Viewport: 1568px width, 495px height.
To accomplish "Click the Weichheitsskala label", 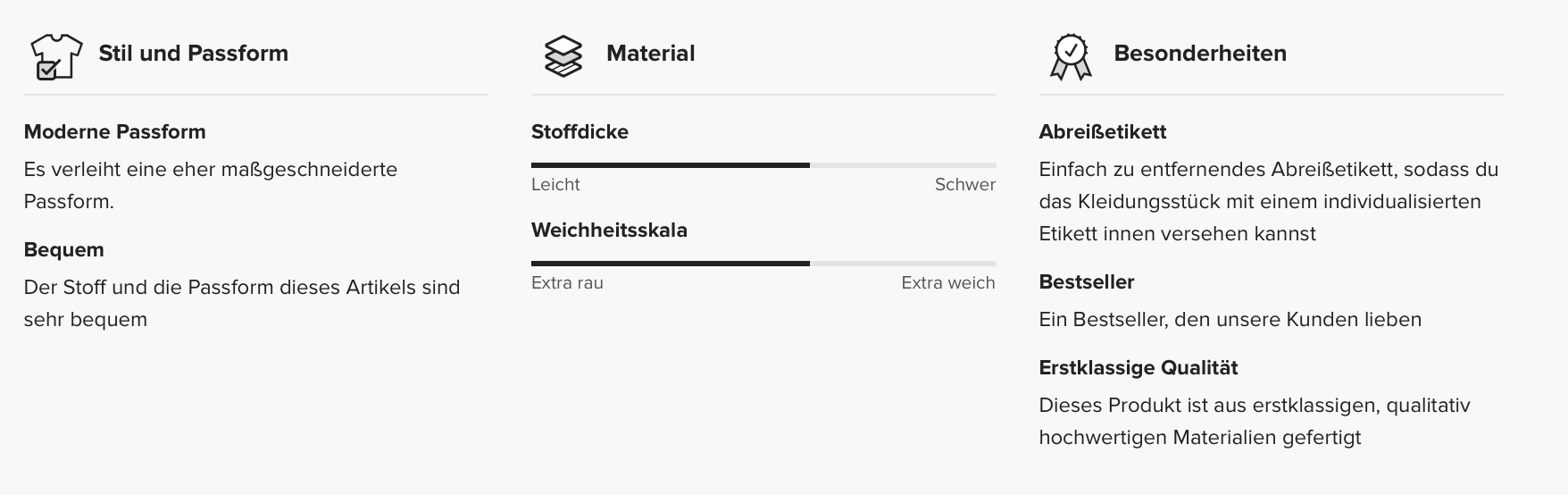I will (x=609, y=231).
